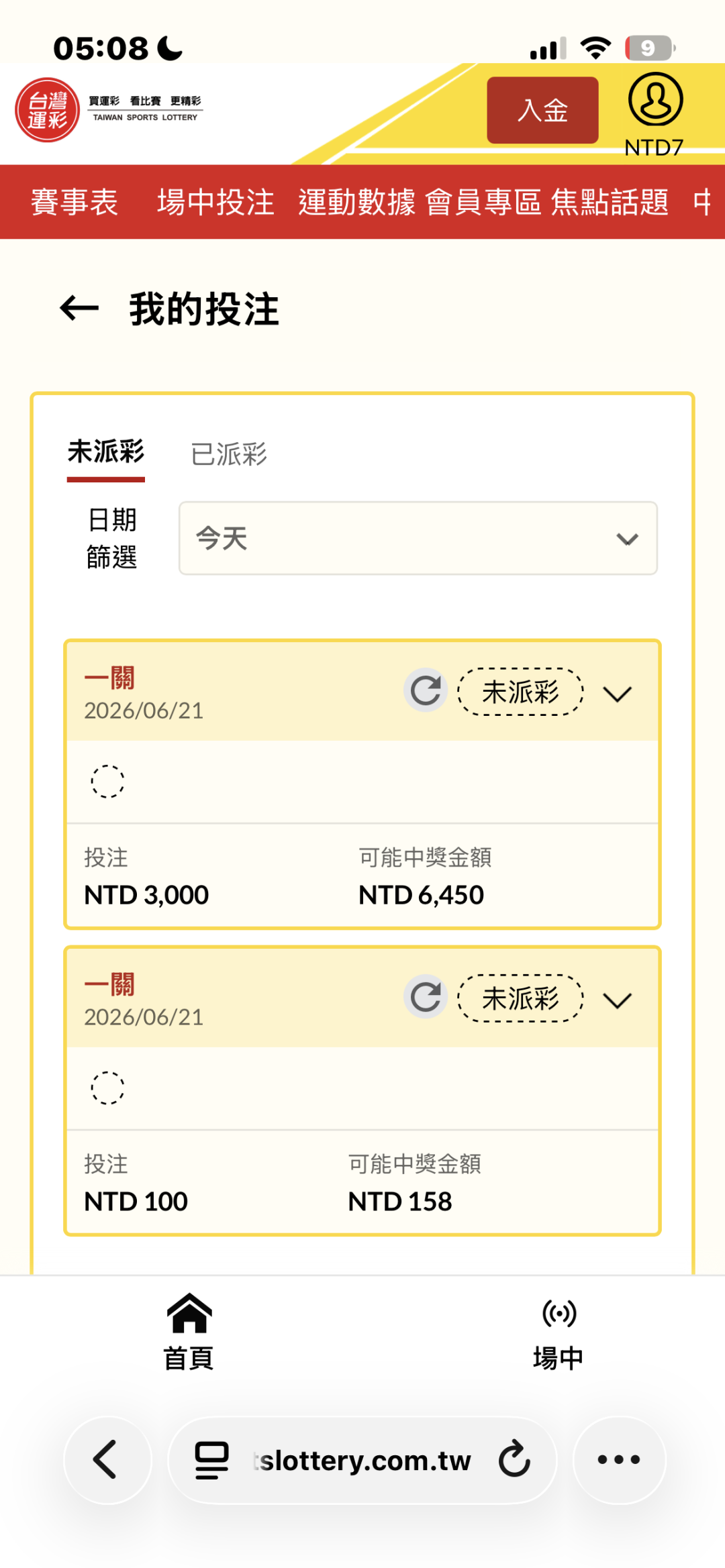Switch to the 已派彩 tab
This screenshot has height=1568, width=725.
point(229,454)
